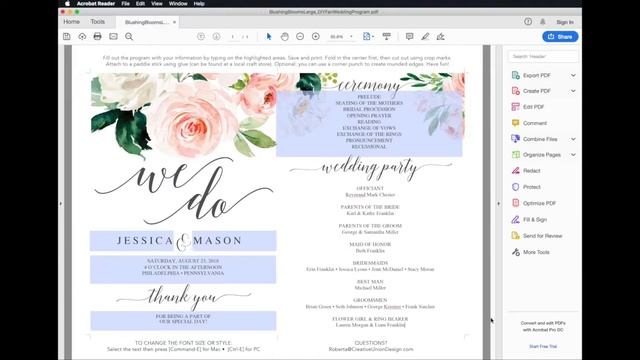This screenshot has width=640, height=360.
Task: Open the Help question mark icon
Action: pos(528,22)
